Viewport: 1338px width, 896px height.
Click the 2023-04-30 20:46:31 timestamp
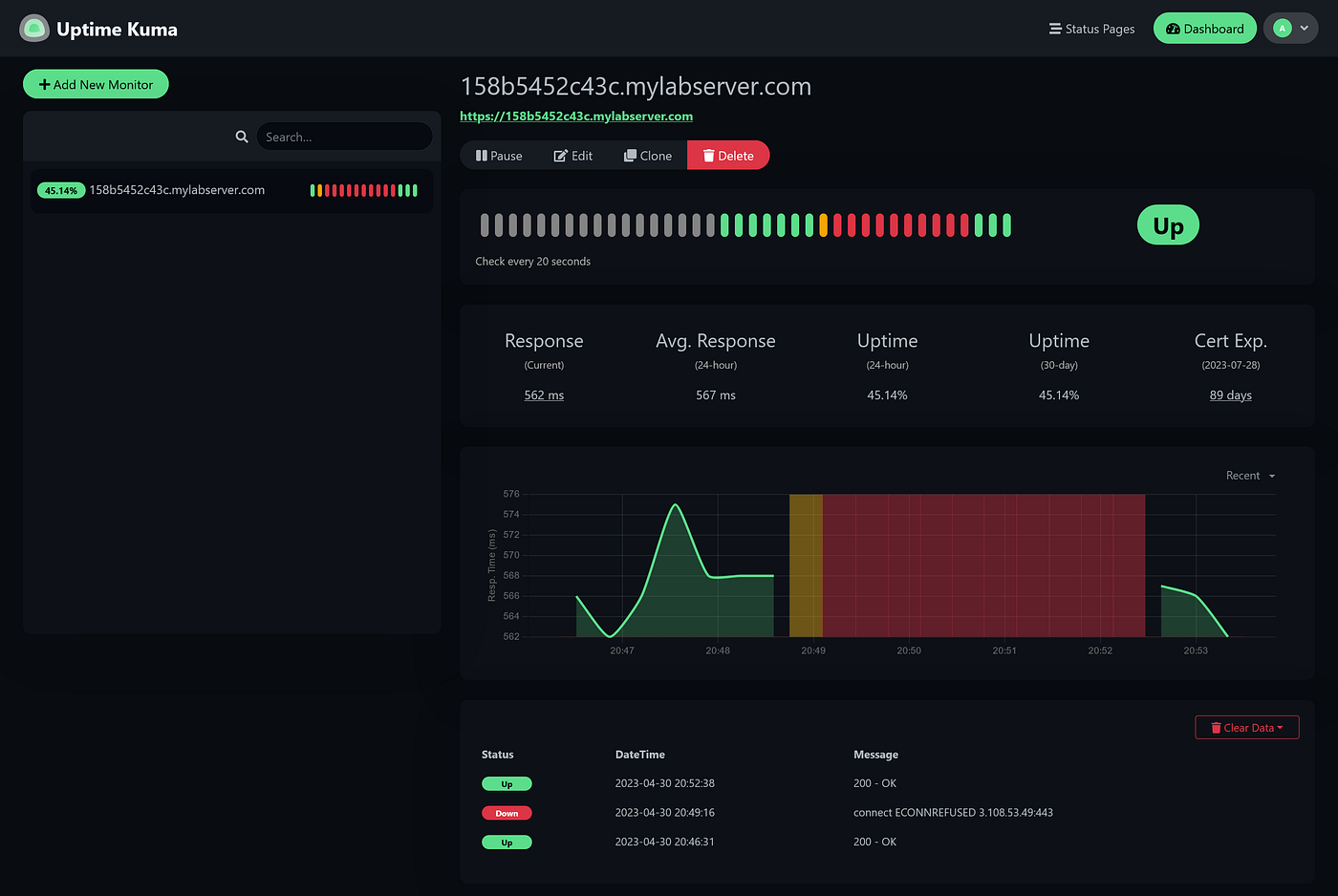(x=665, y=842)
